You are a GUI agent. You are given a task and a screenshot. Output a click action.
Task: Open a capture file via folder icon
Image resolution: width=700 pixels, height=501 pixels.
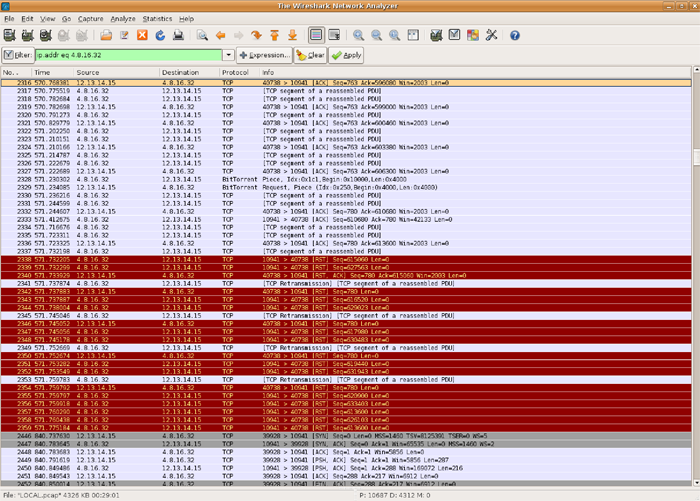coord(104,35)
